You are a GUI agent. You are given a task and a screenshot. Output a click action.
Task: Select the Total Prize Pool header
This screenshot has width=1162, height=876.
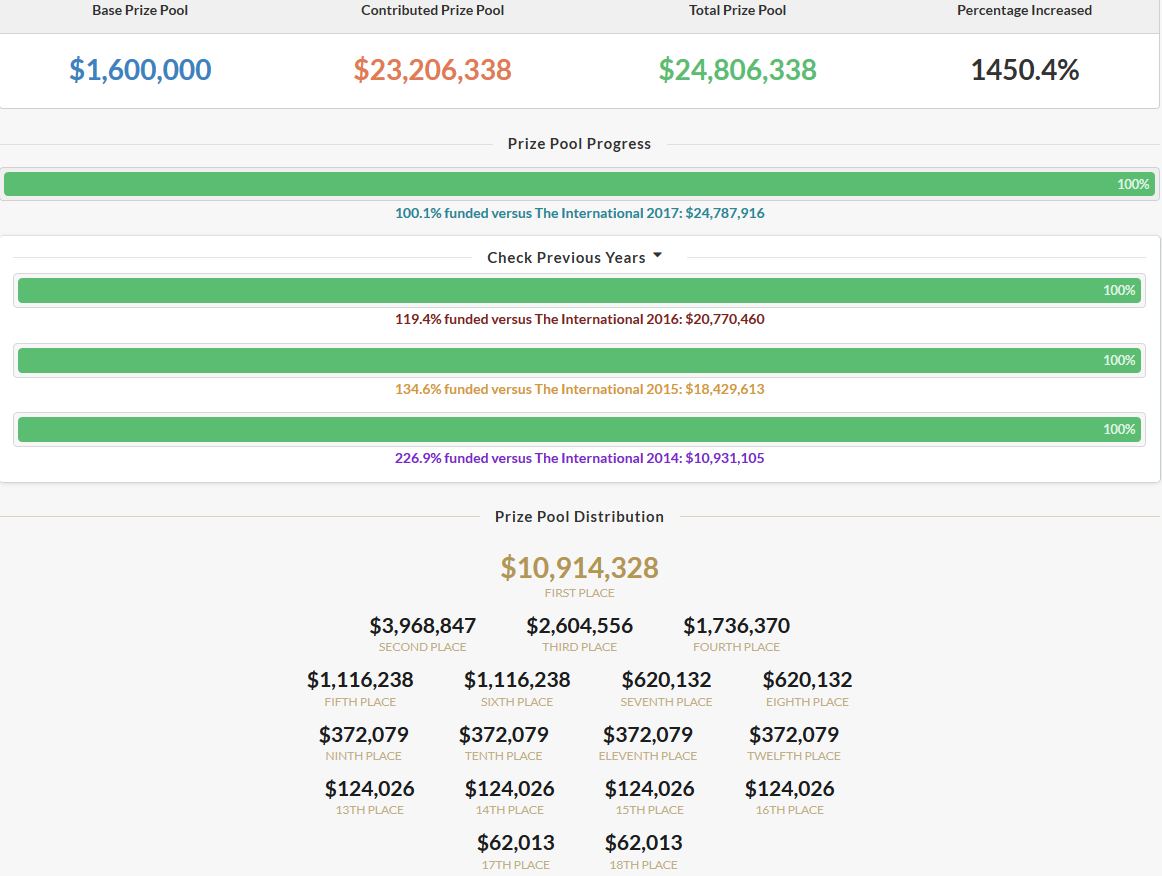tap(737, 10)
